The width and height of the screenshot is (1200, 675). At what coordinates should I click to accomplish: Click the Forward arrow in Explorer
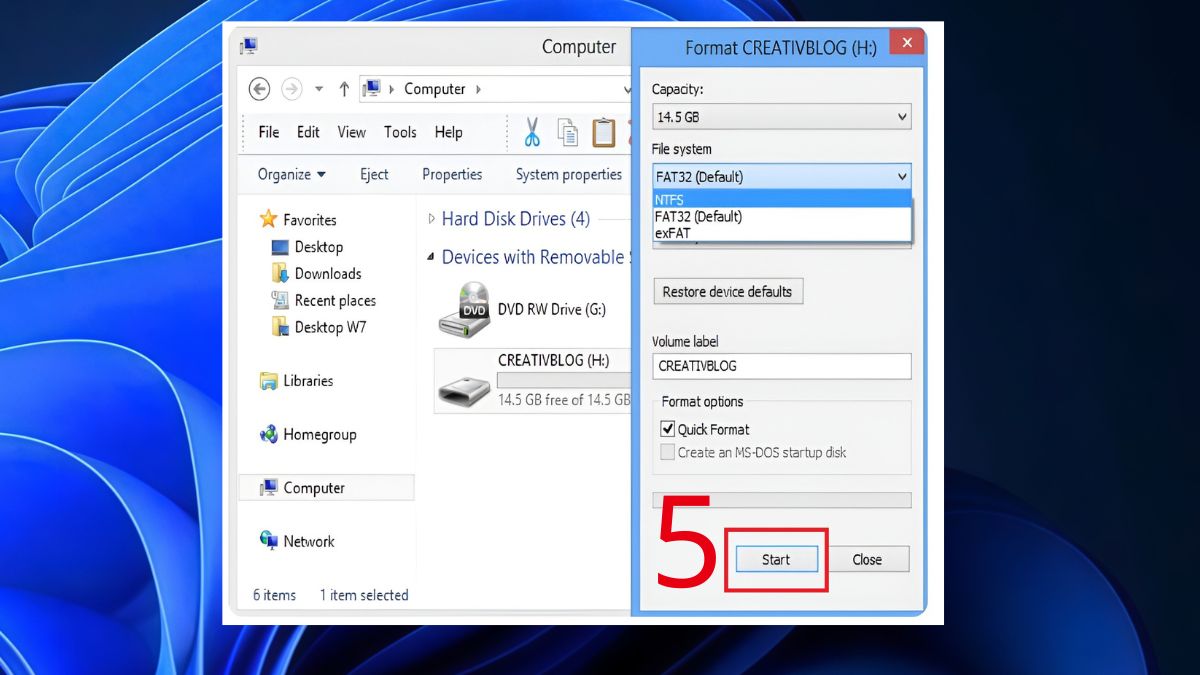coord(291,89)
